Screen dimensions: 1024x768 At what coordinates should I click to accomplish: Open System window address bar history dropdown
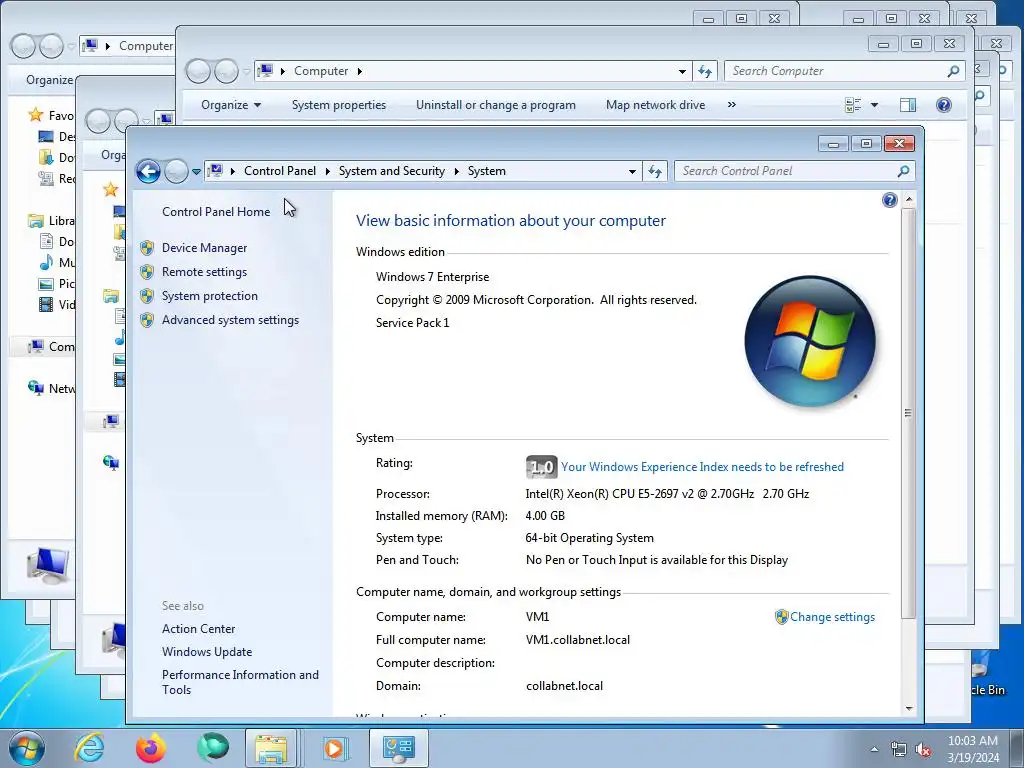(x=632, y=172)
